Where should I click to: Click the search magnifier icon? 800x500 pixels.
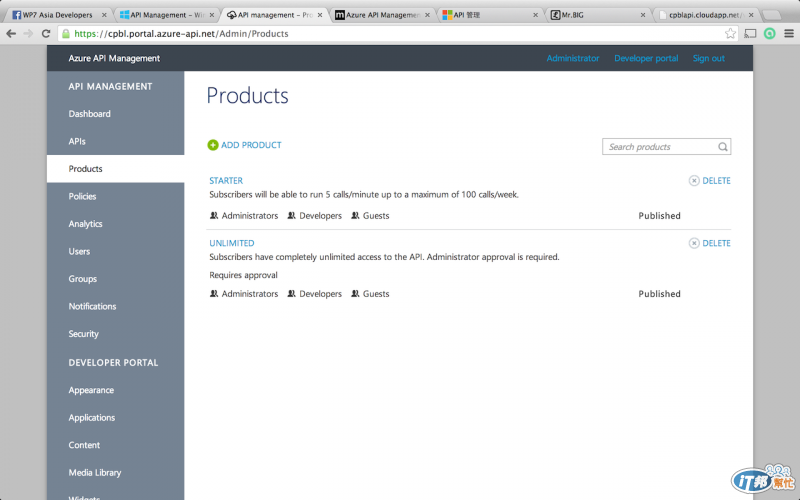722,147
